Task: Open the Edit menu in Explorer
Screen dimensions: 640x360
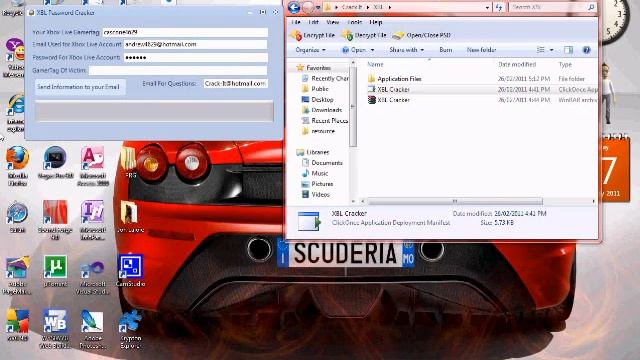Action: (313, 22)
